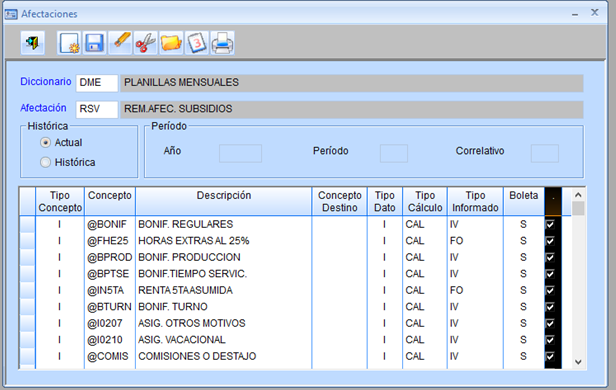Viewport: 616px width, 390px height.
Task: Print with the printer icon
Action: point(222,43)
